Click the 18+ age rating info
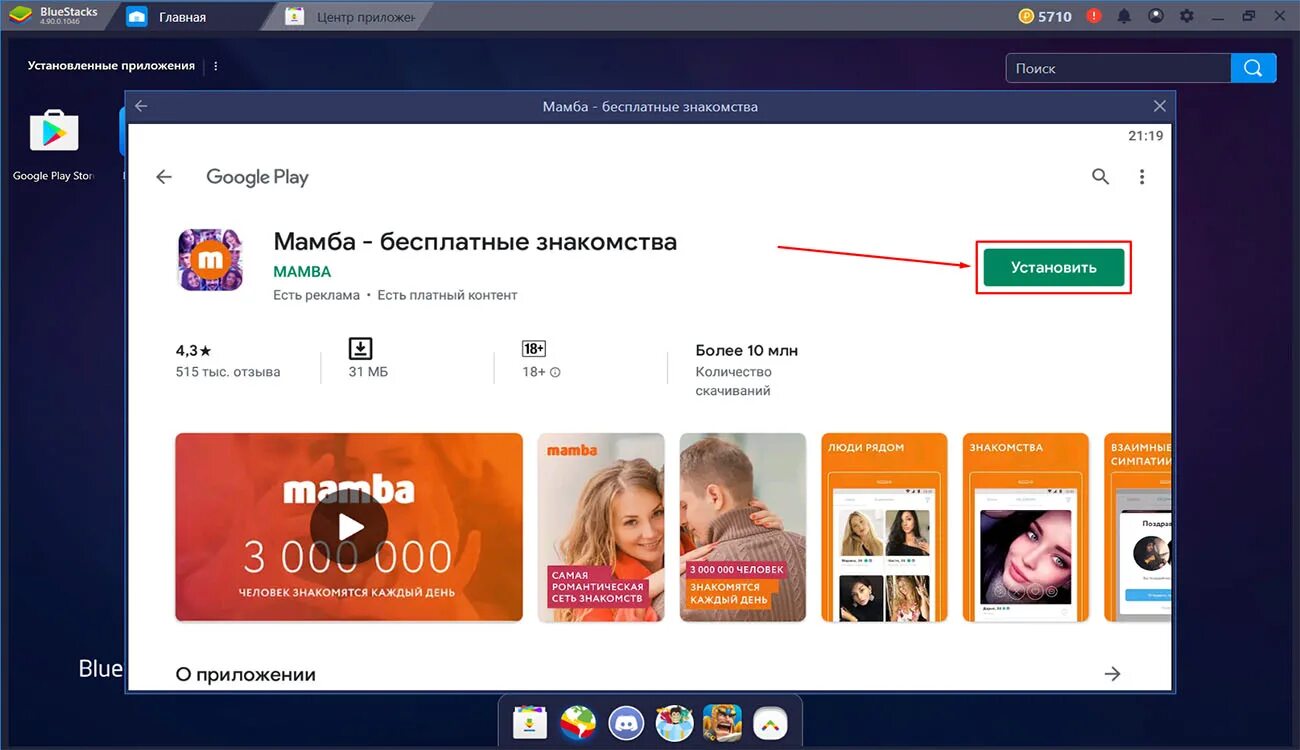 (x=555, y=372)
